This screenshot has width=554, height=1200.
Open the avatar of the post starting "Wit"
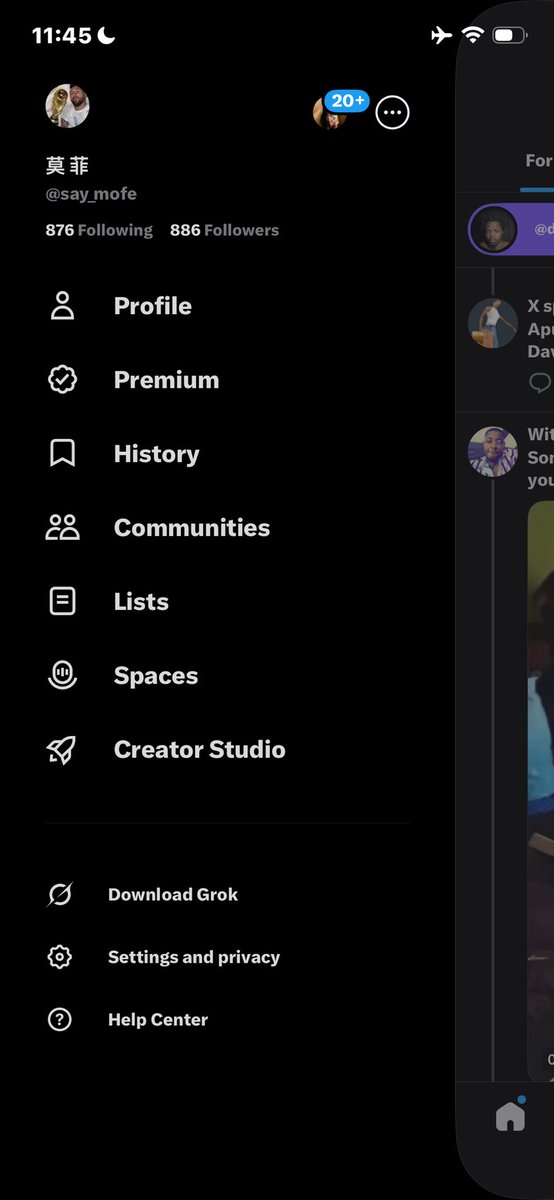(x=492, y=451)
